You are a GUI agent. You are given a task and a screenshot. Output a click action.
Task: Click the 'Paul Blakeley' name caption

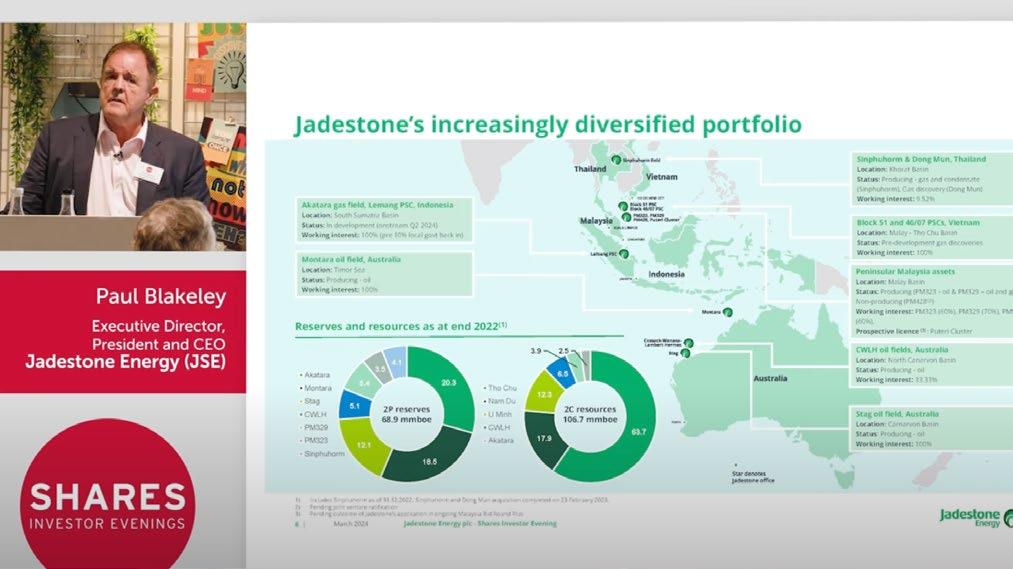pyautogui.click(x=161, y=296)
